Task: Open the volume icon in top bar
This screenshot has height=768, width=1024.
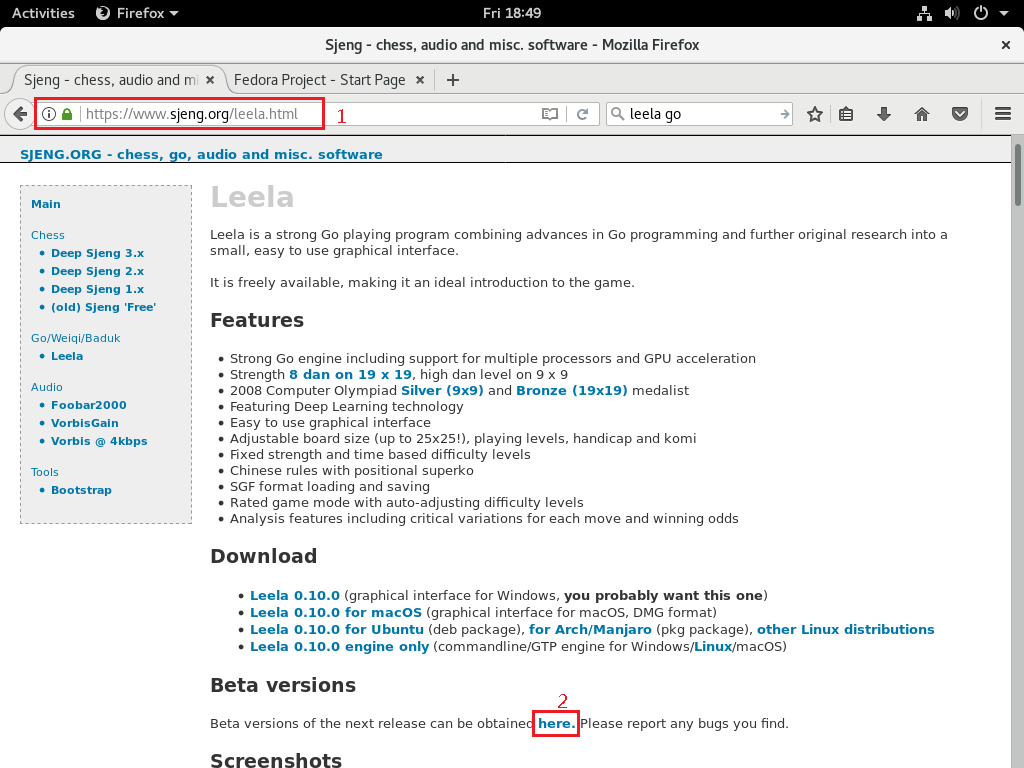Action: coord(952,13)
